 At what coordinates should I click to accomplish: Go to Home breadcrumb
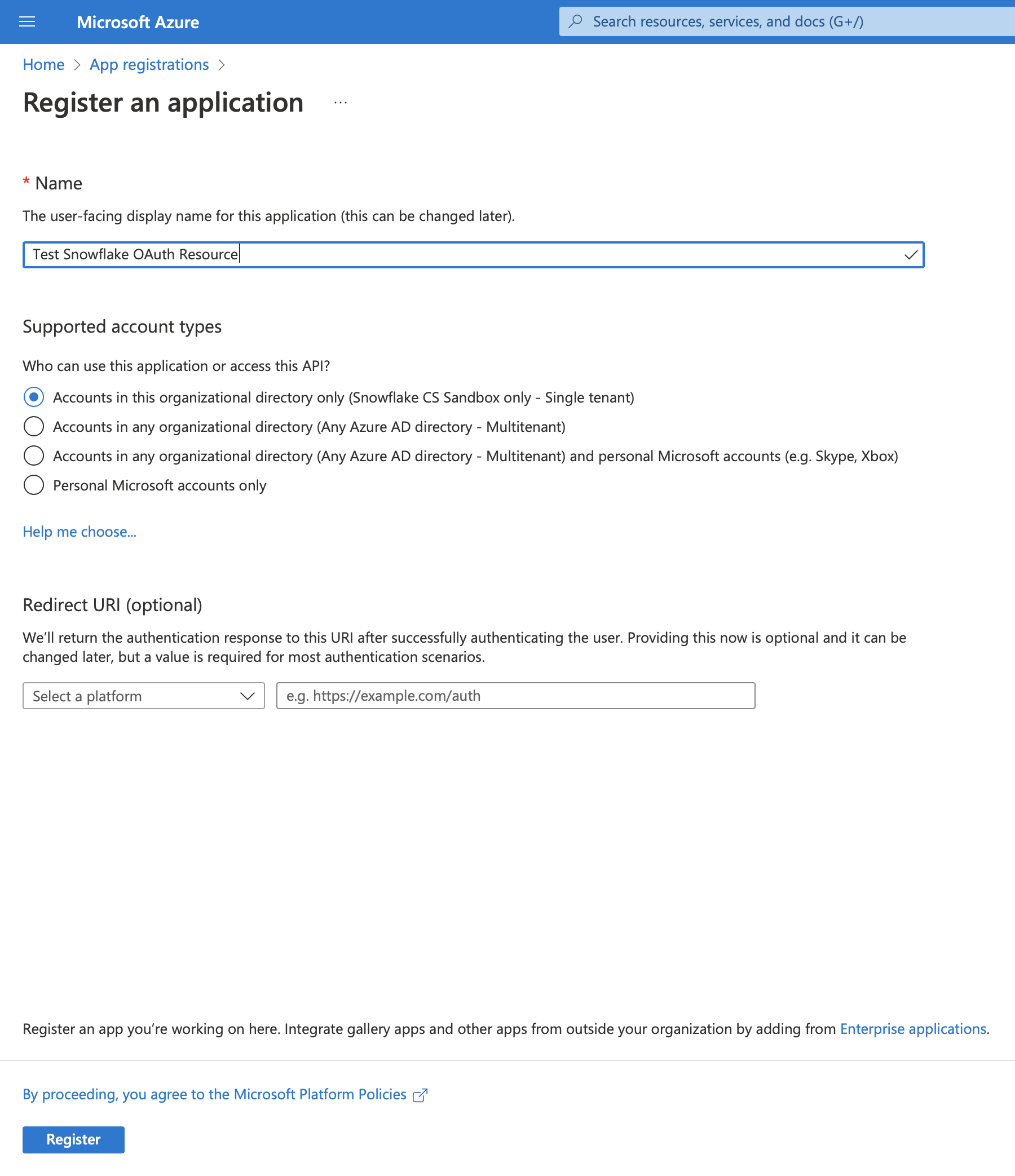click(43, 65)
